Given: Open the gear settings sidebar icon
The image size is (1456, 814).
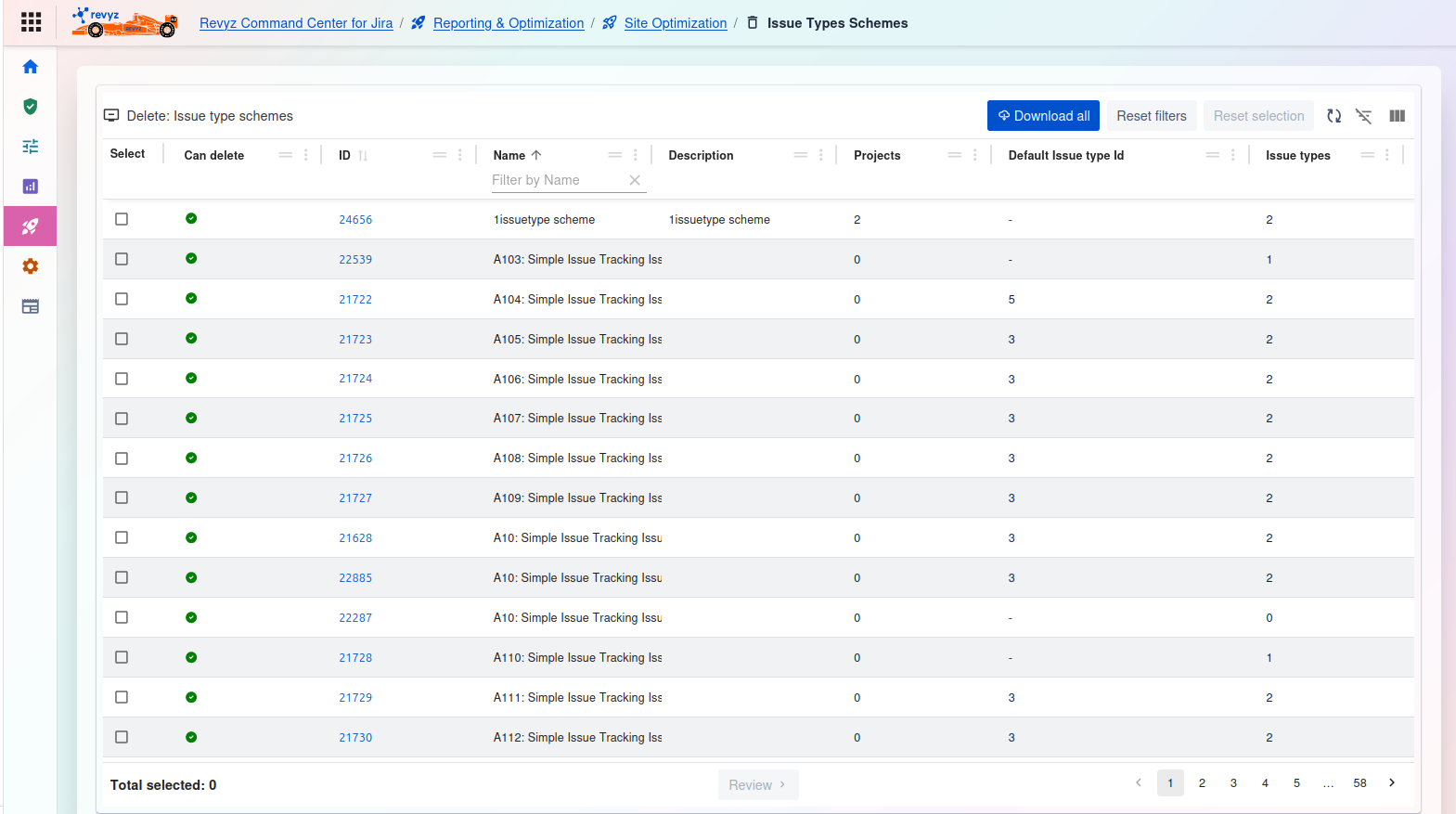Looking at the screenshot, I should [x=31, y=266].
